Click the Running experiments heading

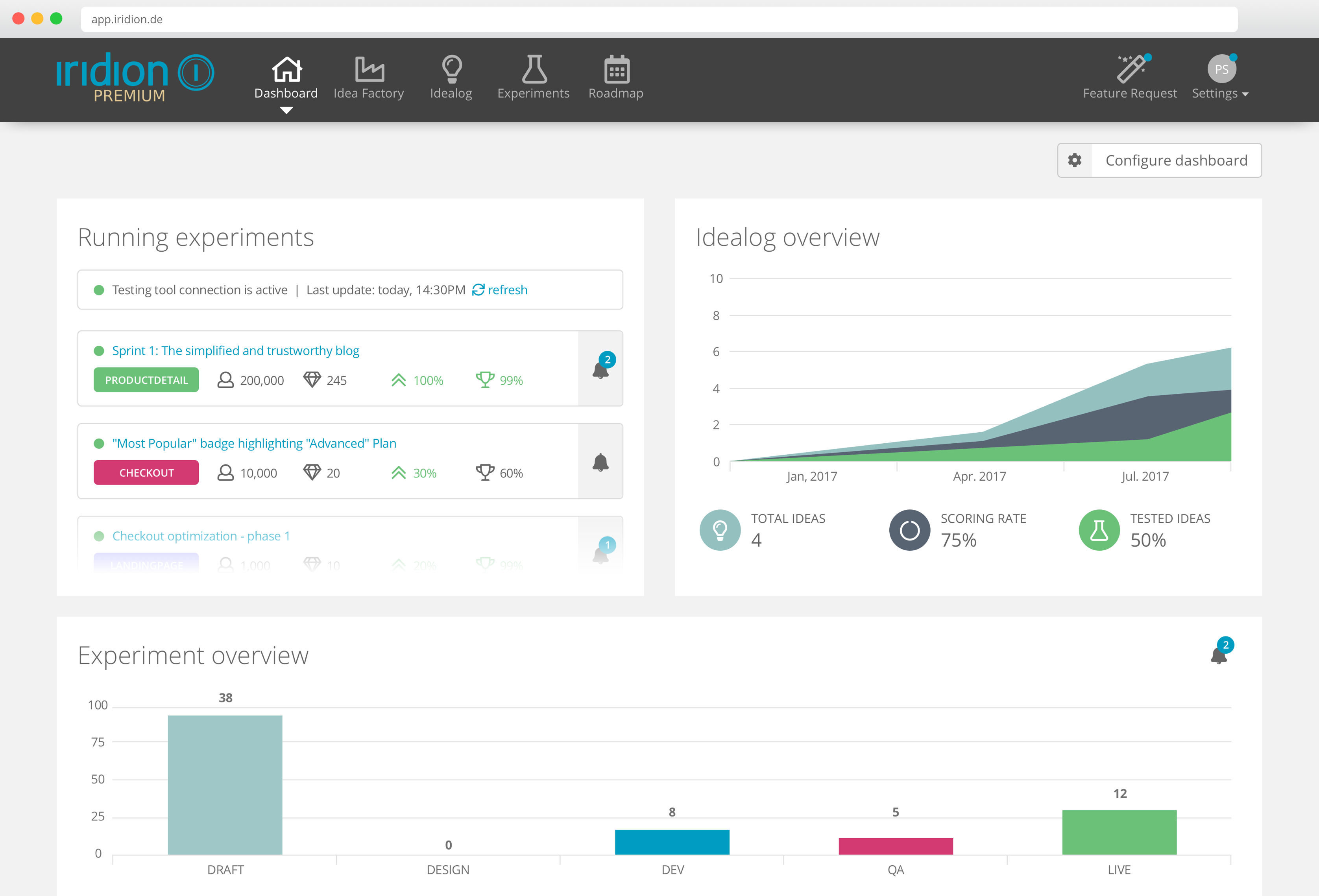point(196,237)
